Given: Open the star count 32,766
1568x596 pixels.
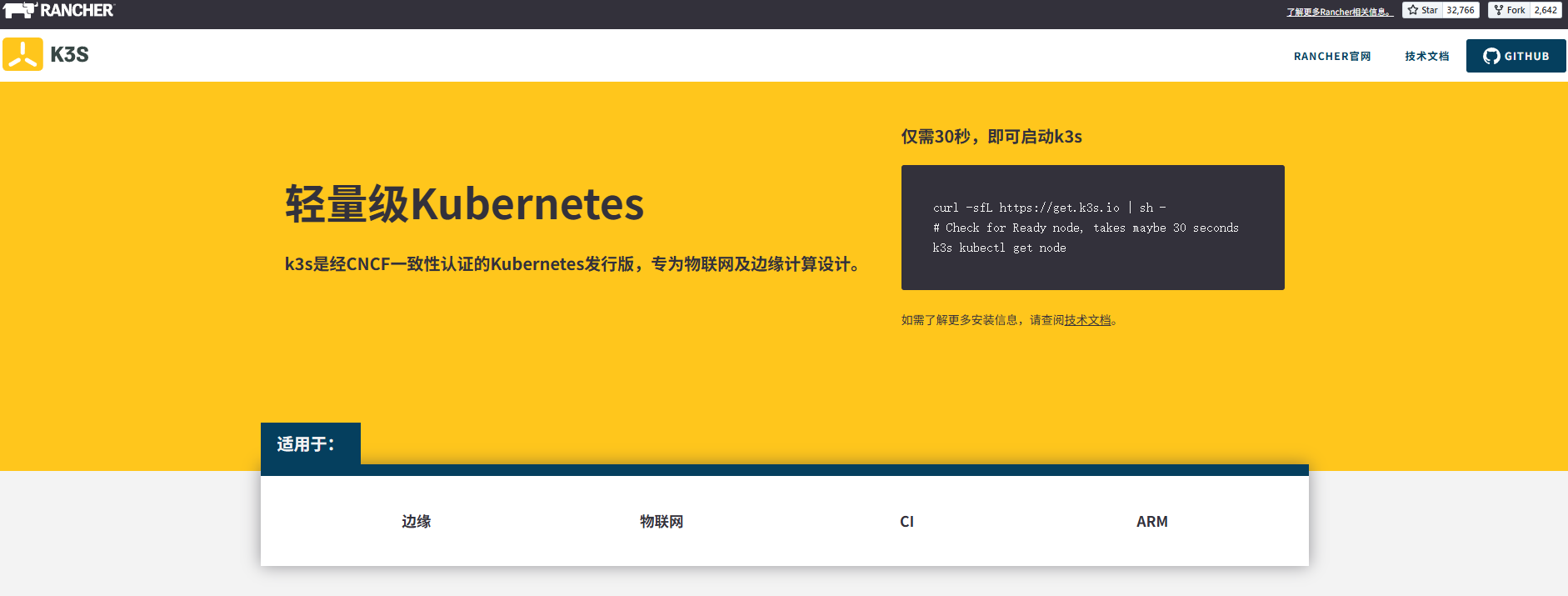Looking at the screenshot, I should pyautogui.click(x=1461, y=10).
